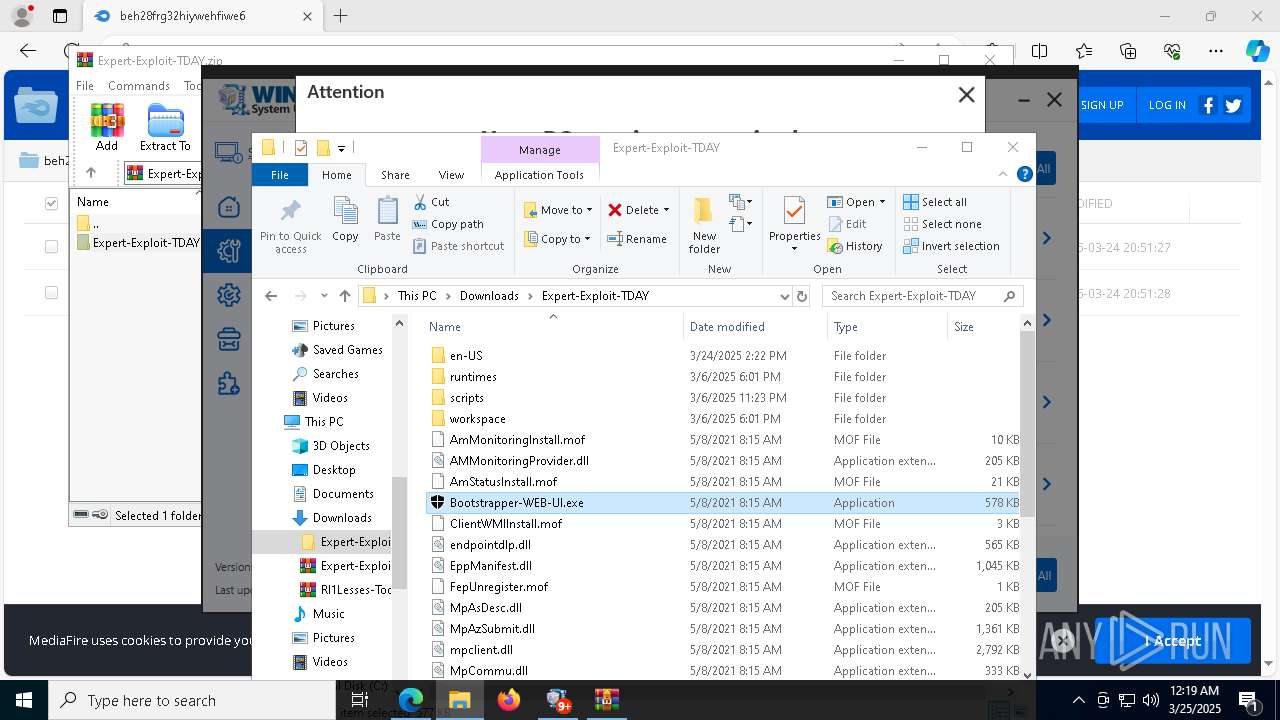Image resolution: width=1280 pixels, height=720 pixels.
Task: Check the first MediaFire file row checkbox
Action: click(x=51, y=247)
